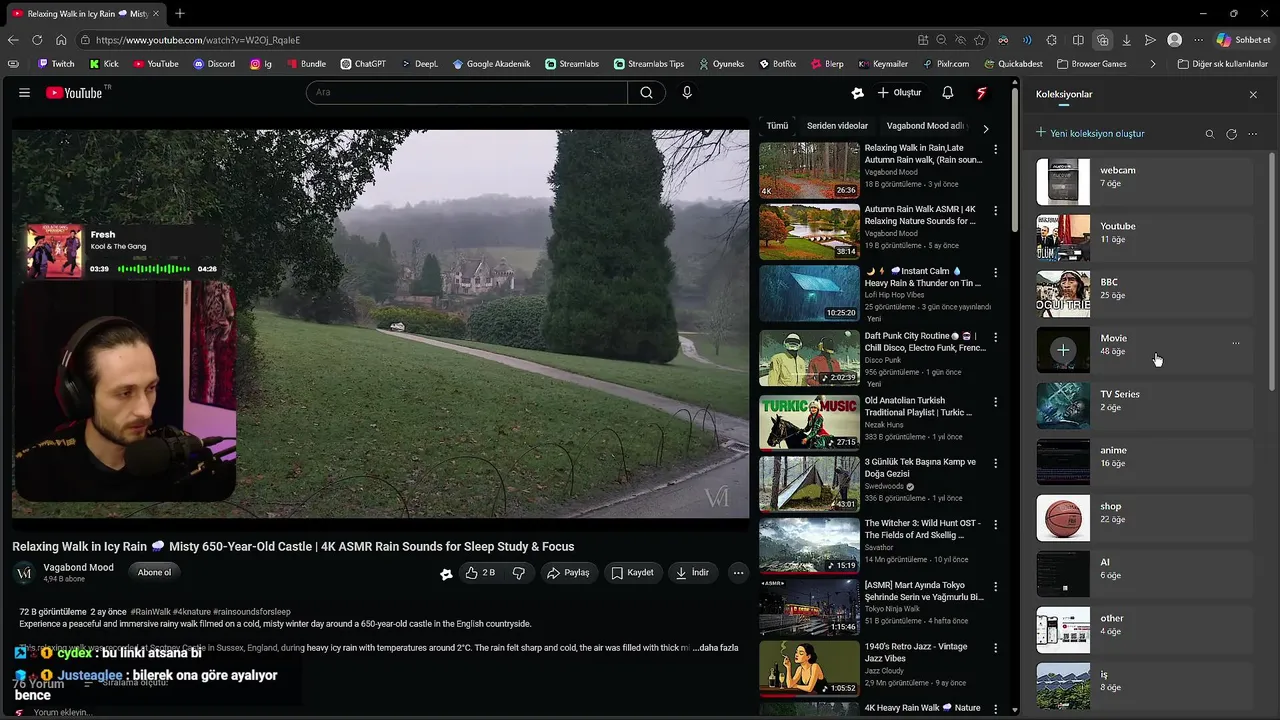Screen dimensions: 1280x720
Task: Add current page to Movie collection
Action: 1063,350
